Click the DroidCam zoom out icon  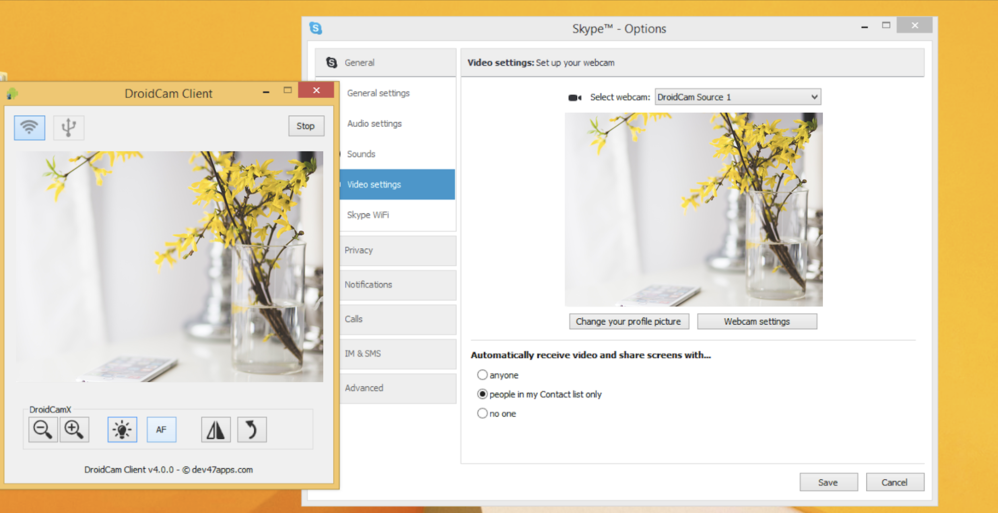(x=43, y=430)
